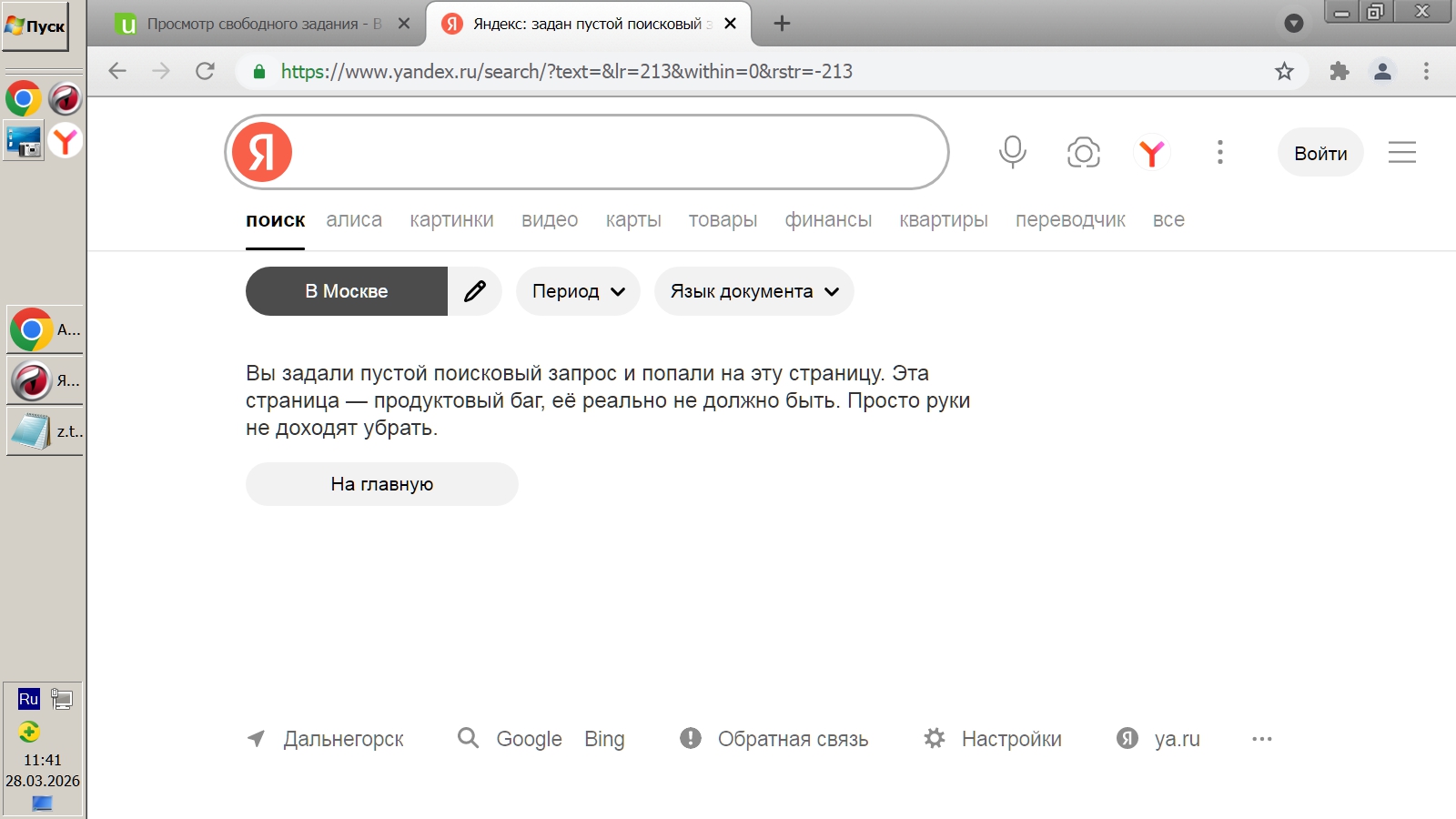Reload the page

(205, 71)
